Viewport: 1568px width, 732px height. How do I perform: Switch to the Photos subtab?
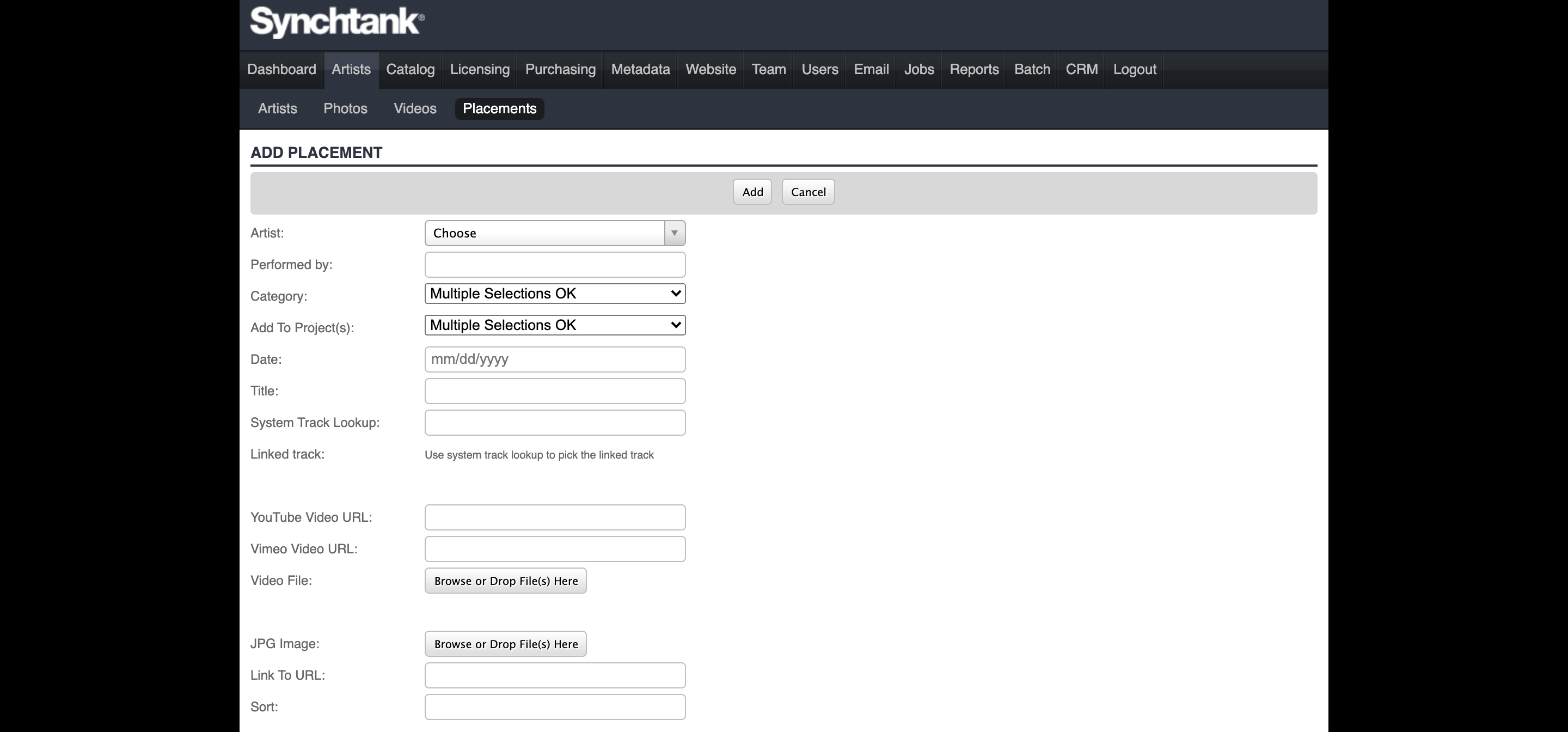tap(345, 109)
